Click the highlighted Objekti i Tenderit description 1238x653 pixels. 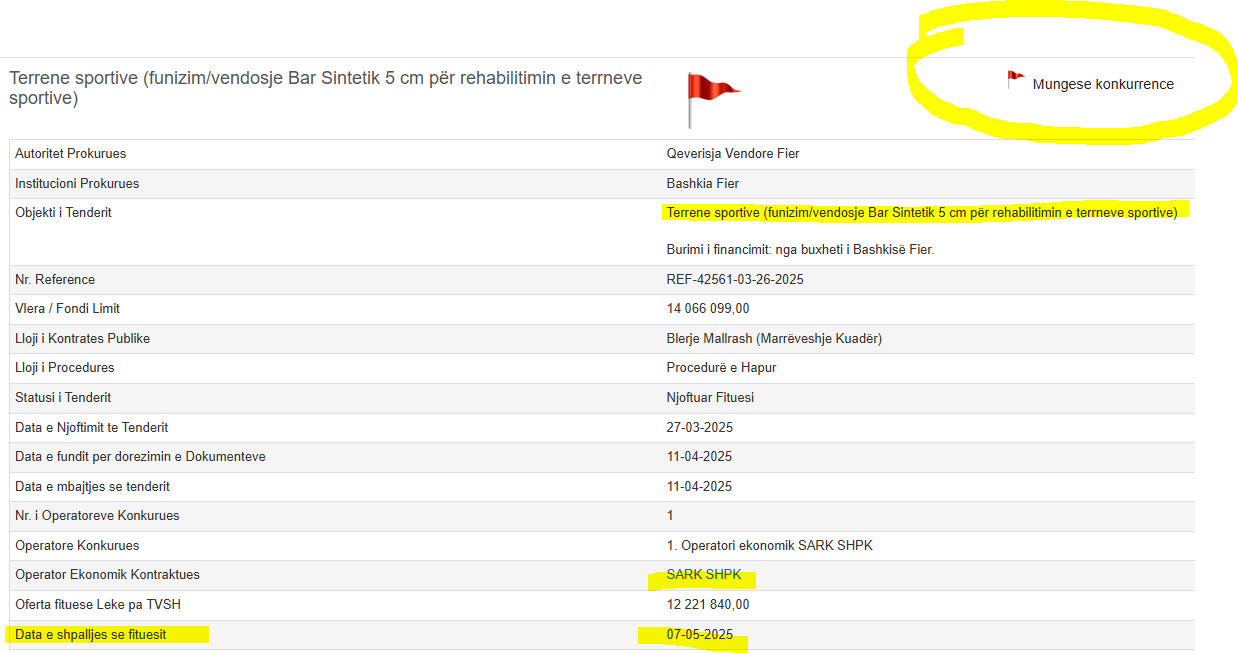(921, 212)
